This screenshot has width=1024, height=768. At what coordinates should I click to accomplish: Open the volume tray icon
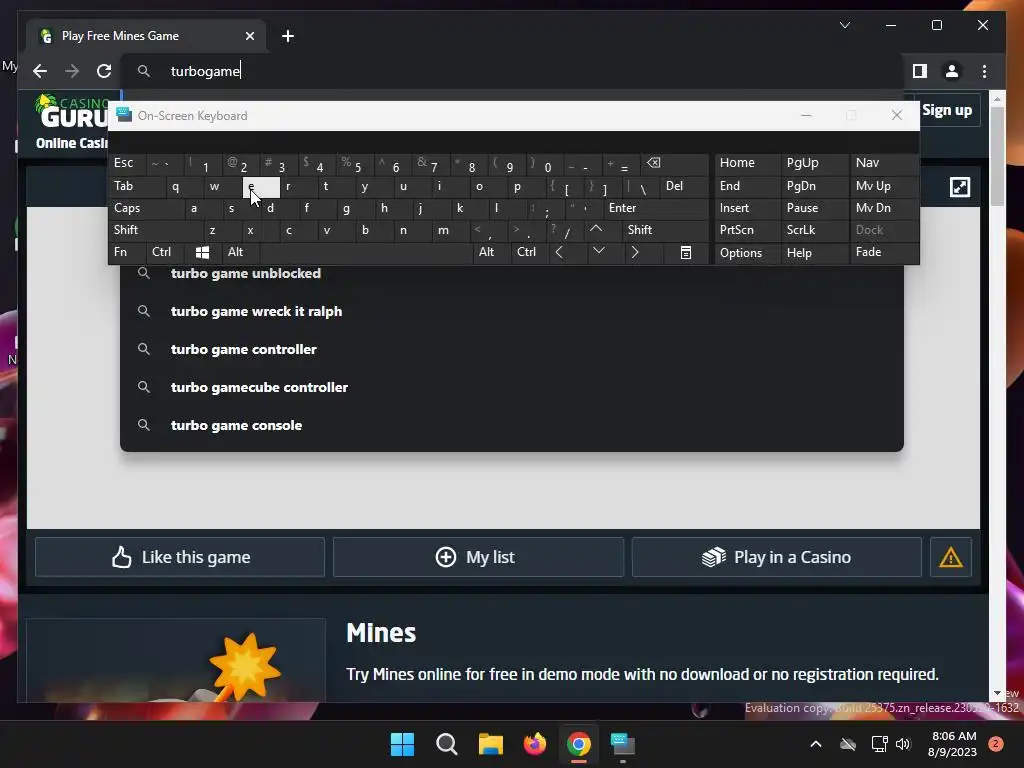coord(903,744)
